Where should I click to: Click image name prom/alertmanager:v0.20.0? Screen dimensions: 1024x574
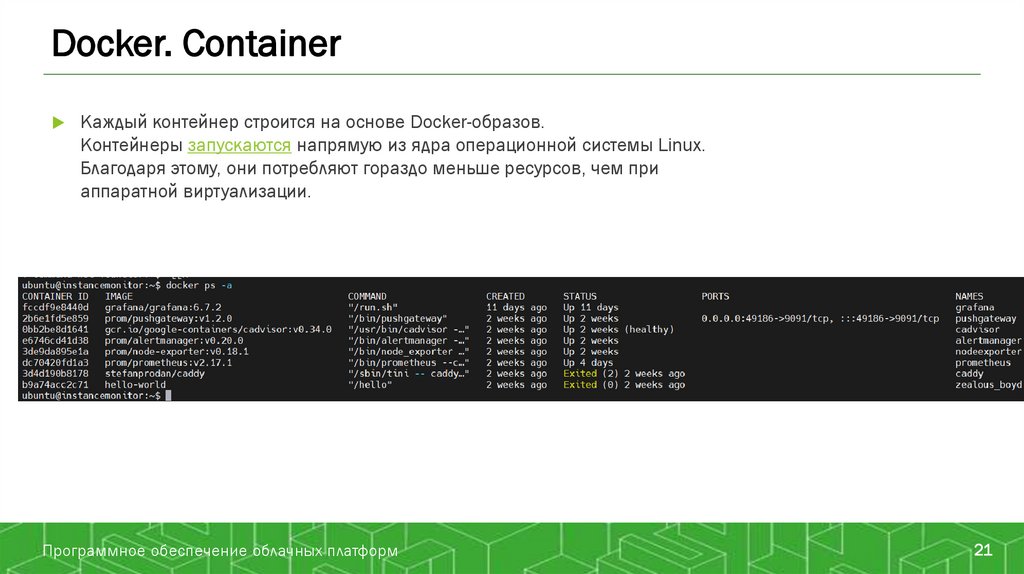point(174,341)
